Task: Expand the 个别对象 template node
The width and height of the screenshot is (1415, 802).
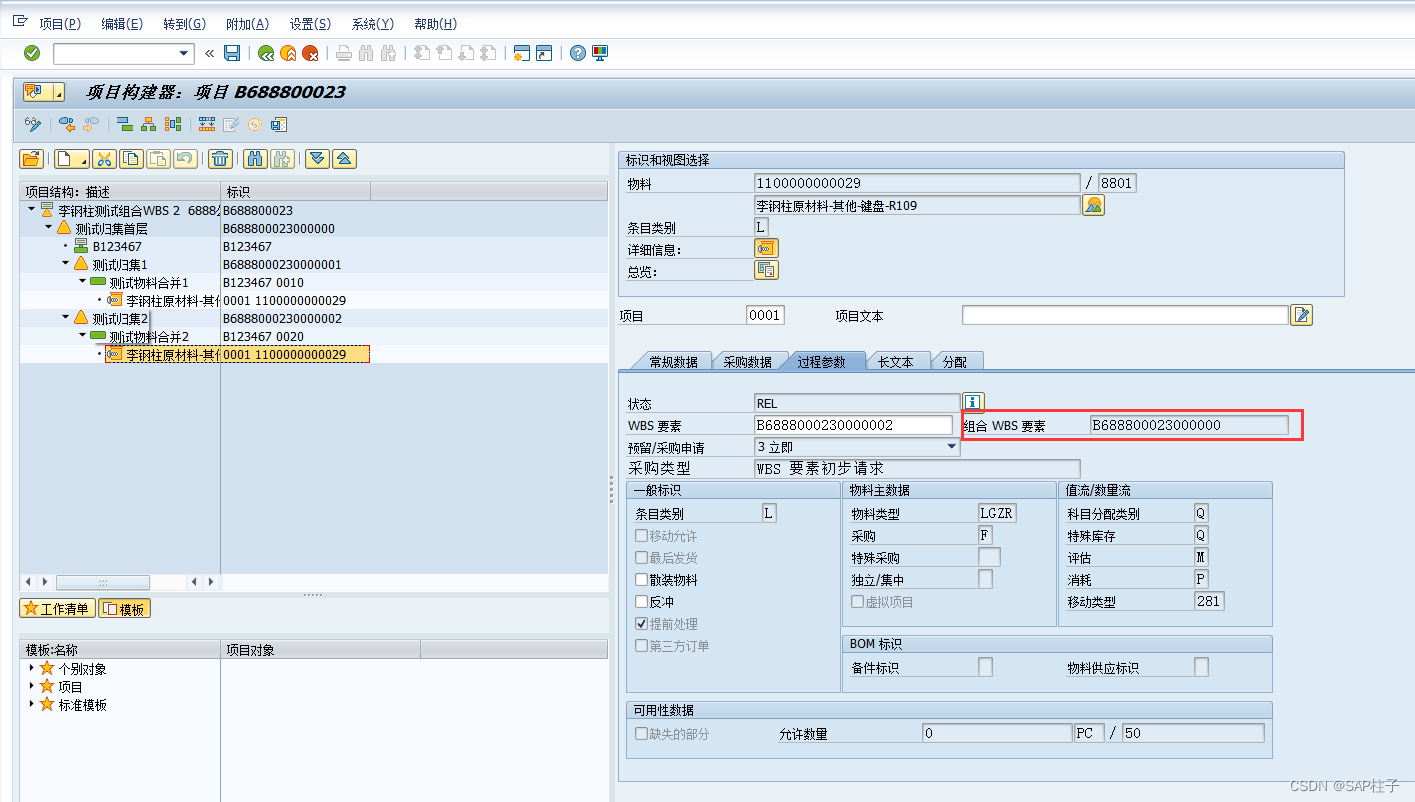Action: pos(31,668)
